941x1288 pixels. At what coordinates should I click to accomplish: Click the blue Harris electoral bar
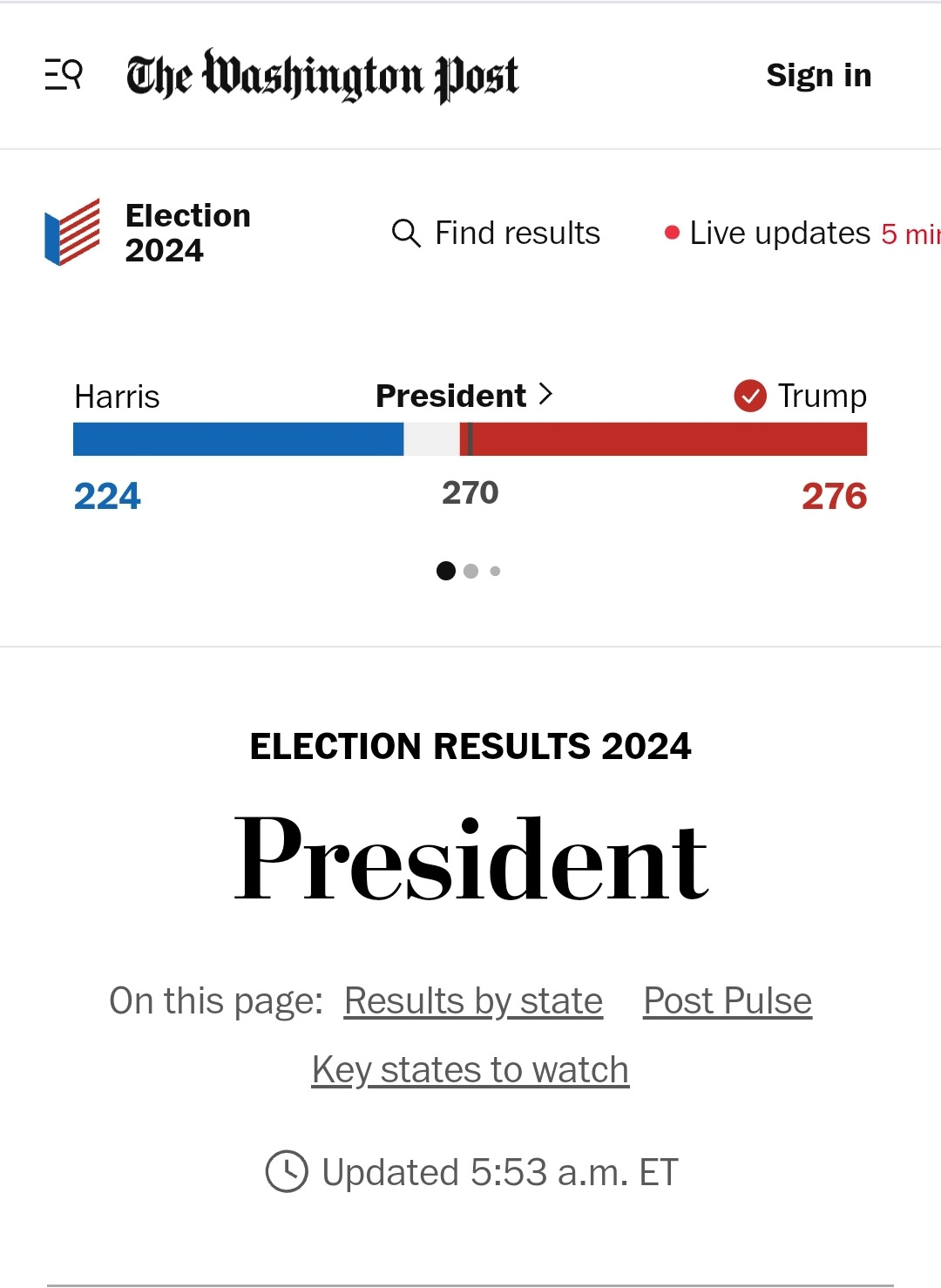[x=238, y=439]
